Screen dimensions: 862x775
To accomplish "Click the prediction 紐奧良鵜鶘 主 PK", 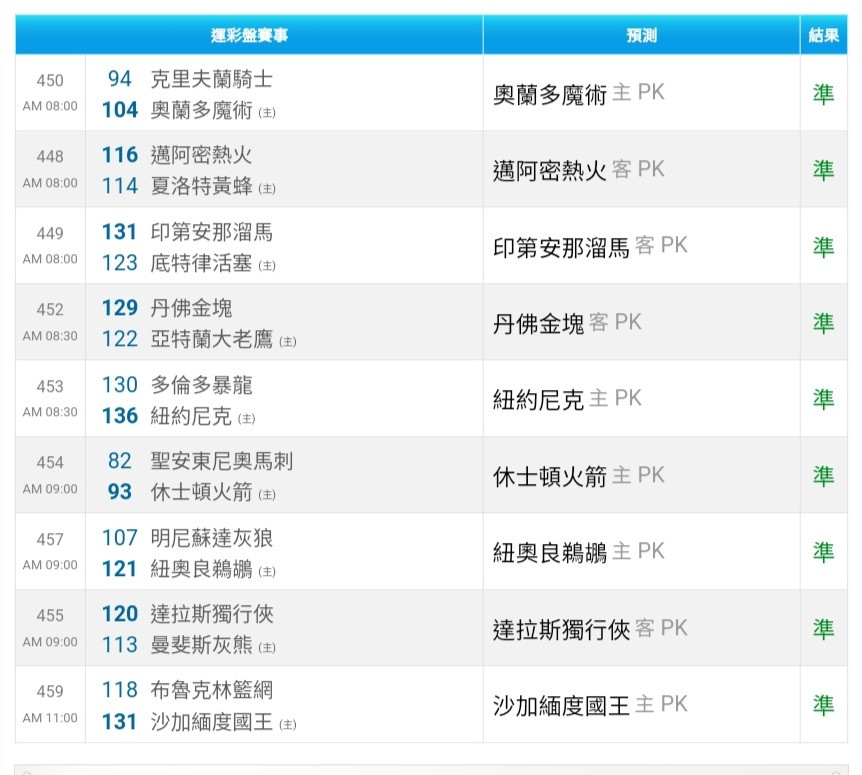I will (x=579, y=552).
